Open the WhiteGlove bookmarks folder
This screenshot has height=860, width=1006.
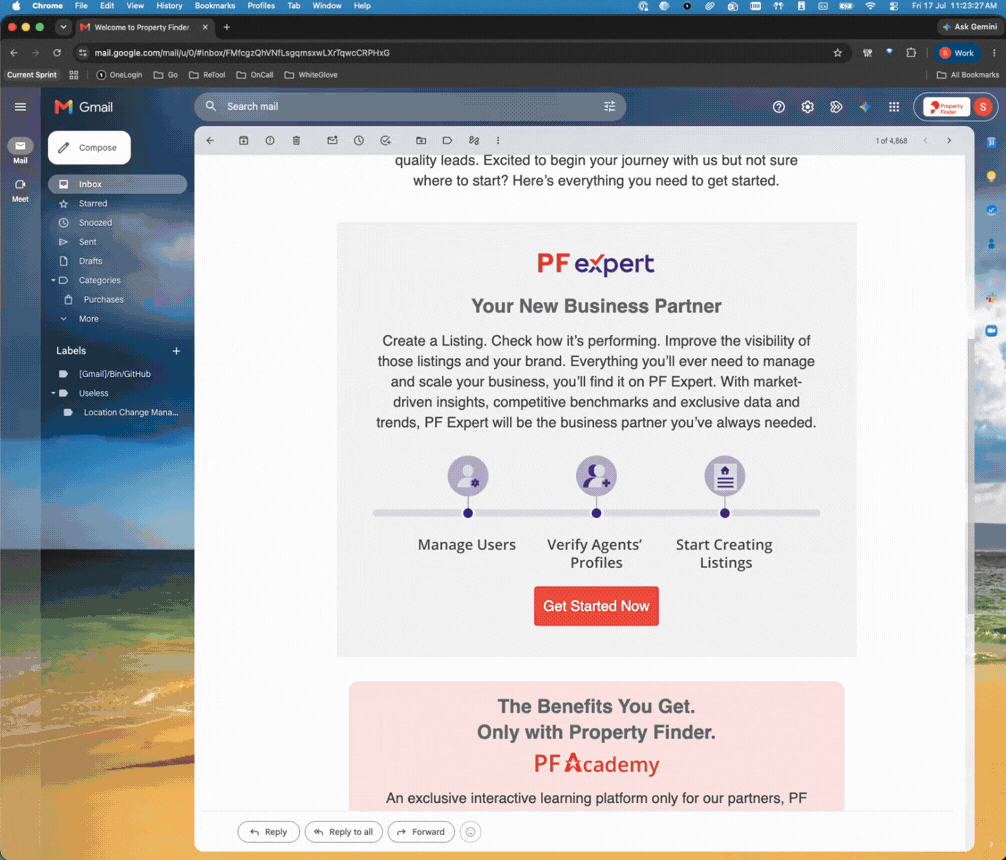311,75
